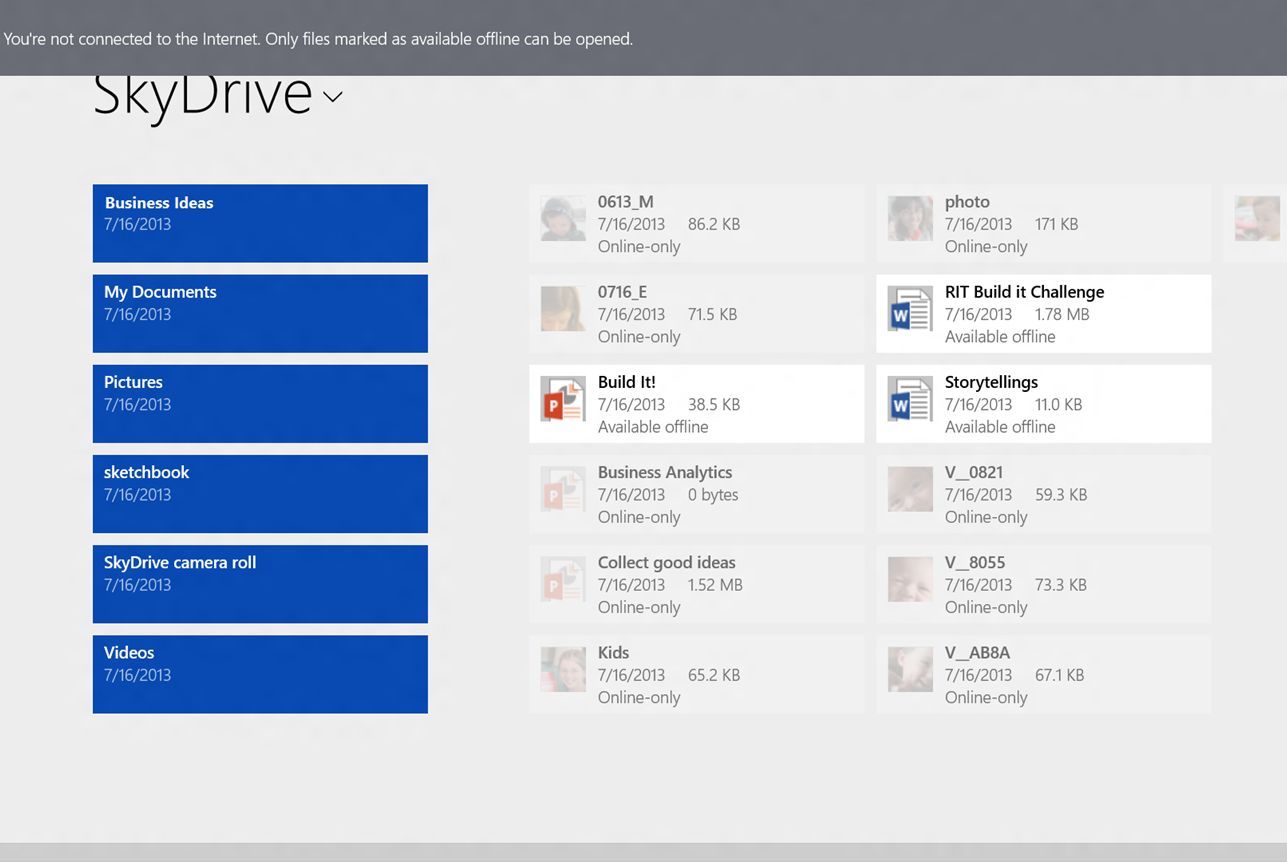Click the 1.52 MB file size text
Image resolution: width=1287 pixels, height=862 pixels.
[715, 584]
